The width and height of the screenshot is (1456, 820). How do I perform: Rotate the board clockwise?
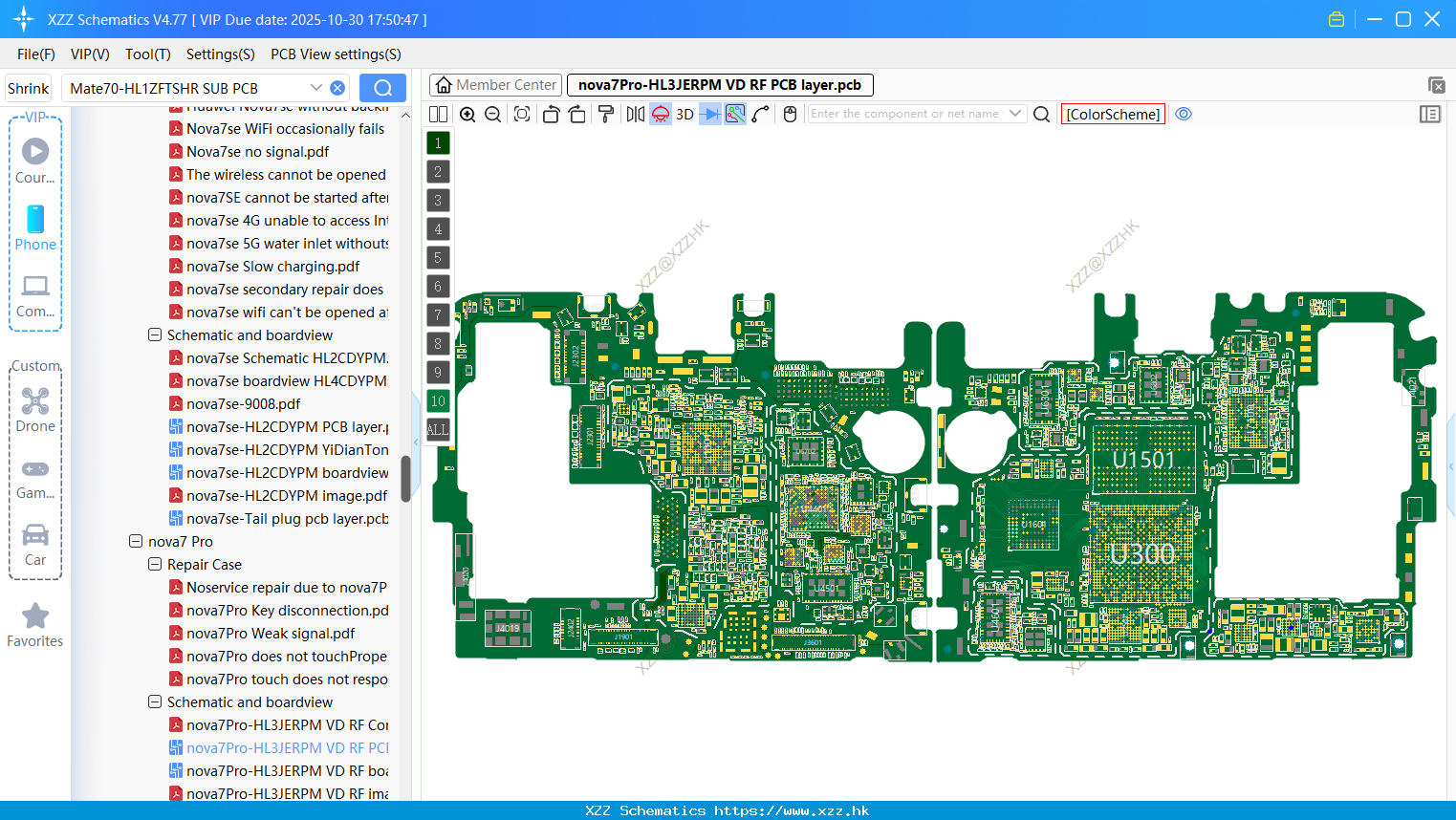pyautogui.click(x=576, y=114)
